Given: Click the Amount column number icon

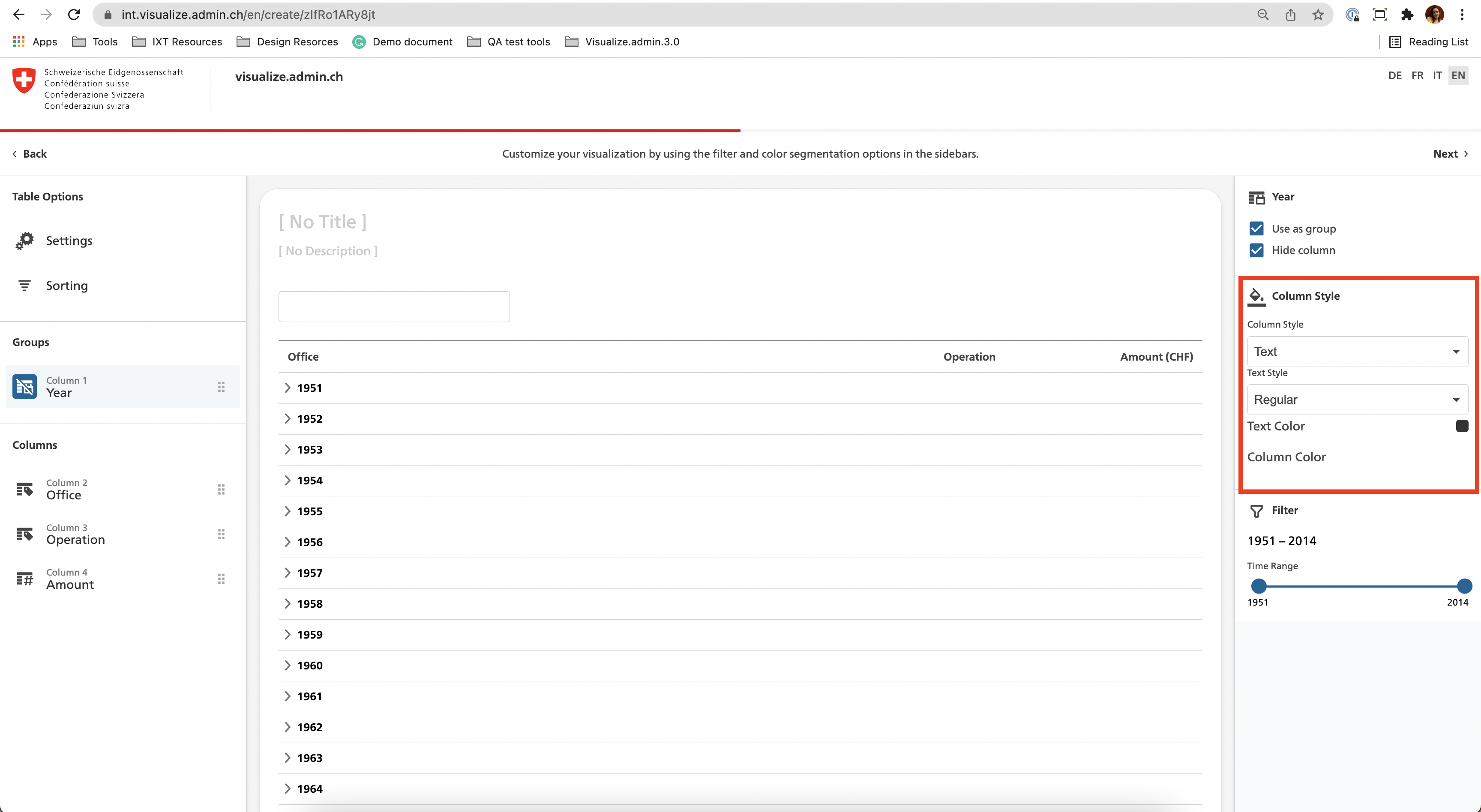Looking at the screenshot, I should (x=25, y=579).
